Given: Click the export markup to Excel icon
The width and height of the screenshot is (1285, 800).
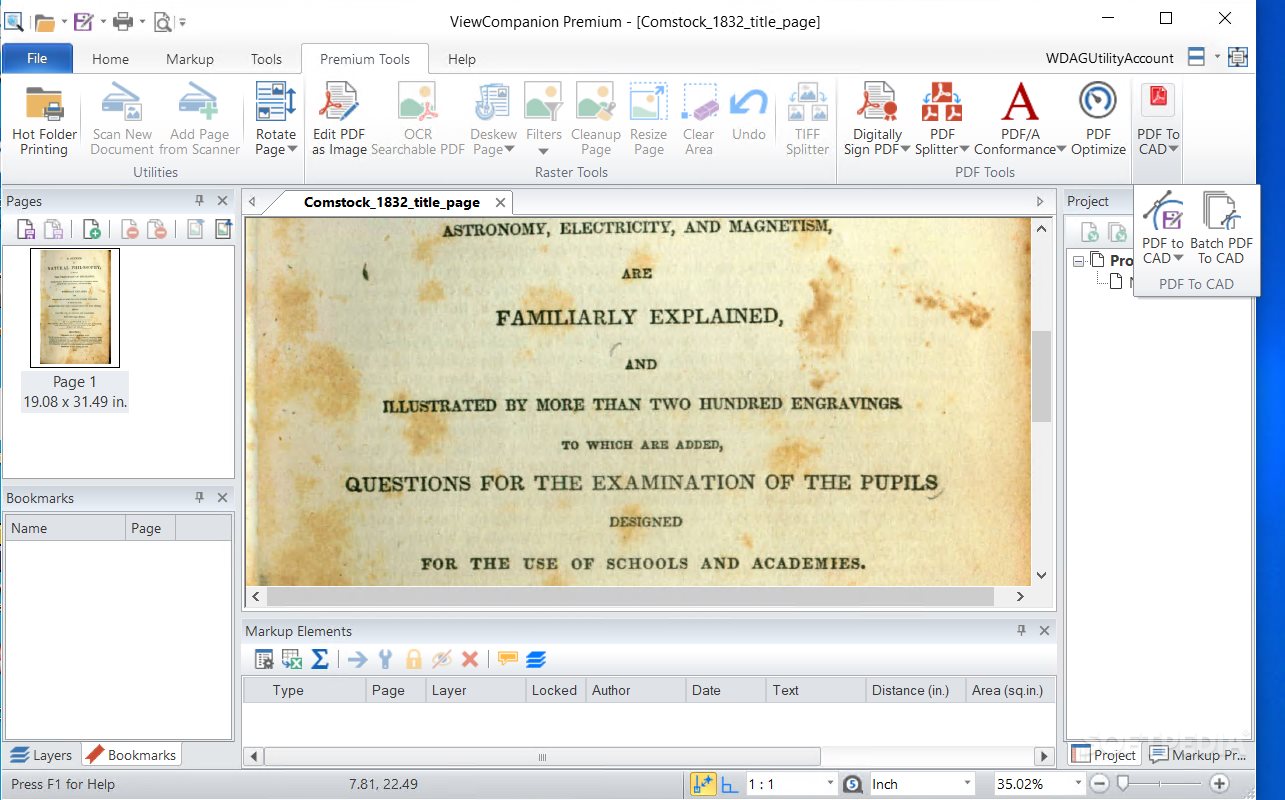Looking at the screenshot, I should (292, 659).
